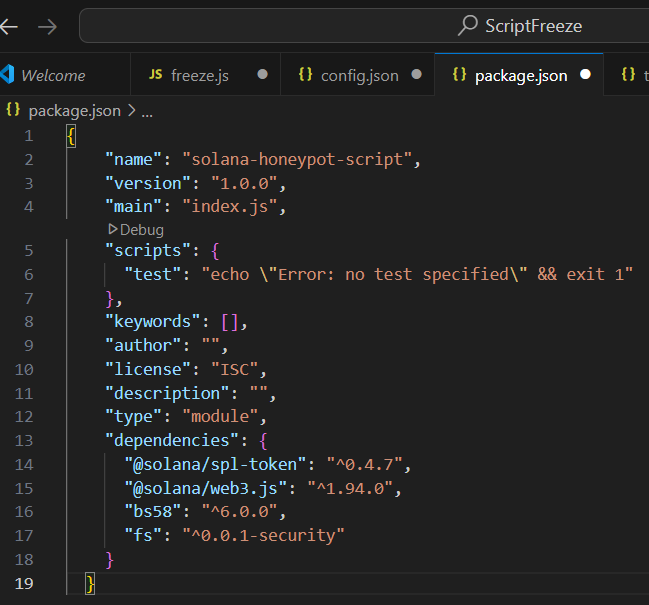Click the "bs58" dependency key
This screenshot has height=605, width=649.
click(153, 512)
